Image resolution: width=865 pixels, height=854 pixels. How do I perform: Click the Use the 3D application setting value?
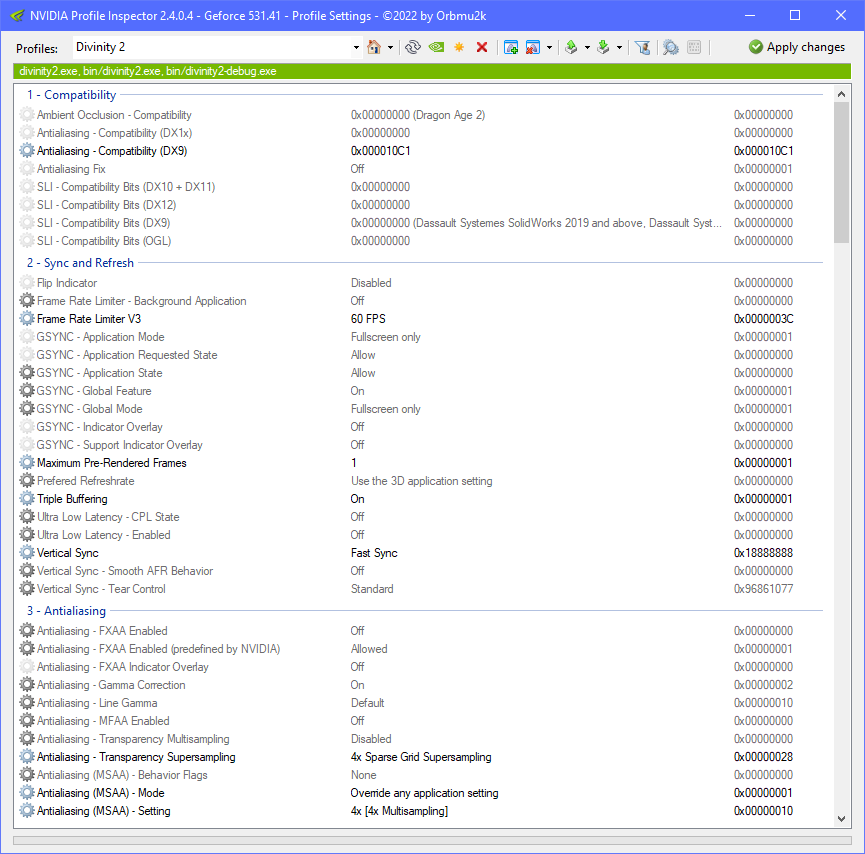(421, 481)
